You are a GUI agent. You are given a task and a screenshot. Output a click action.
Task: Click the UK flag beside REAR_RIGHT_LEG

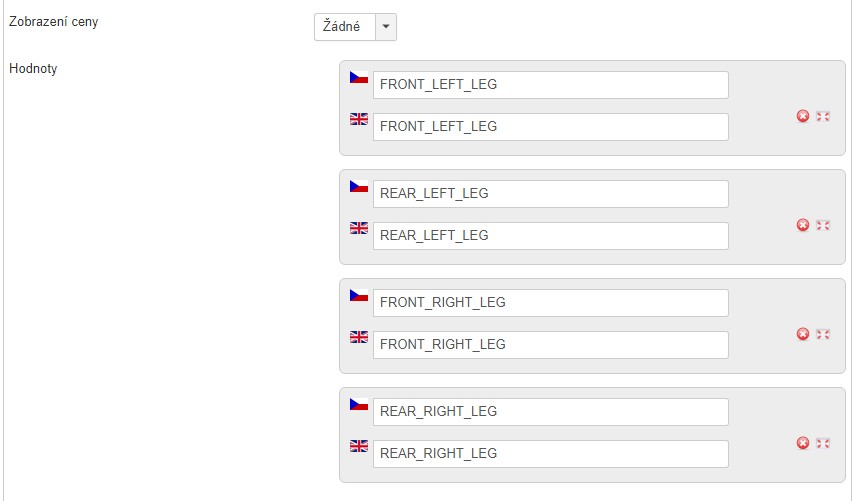point(359,446)
